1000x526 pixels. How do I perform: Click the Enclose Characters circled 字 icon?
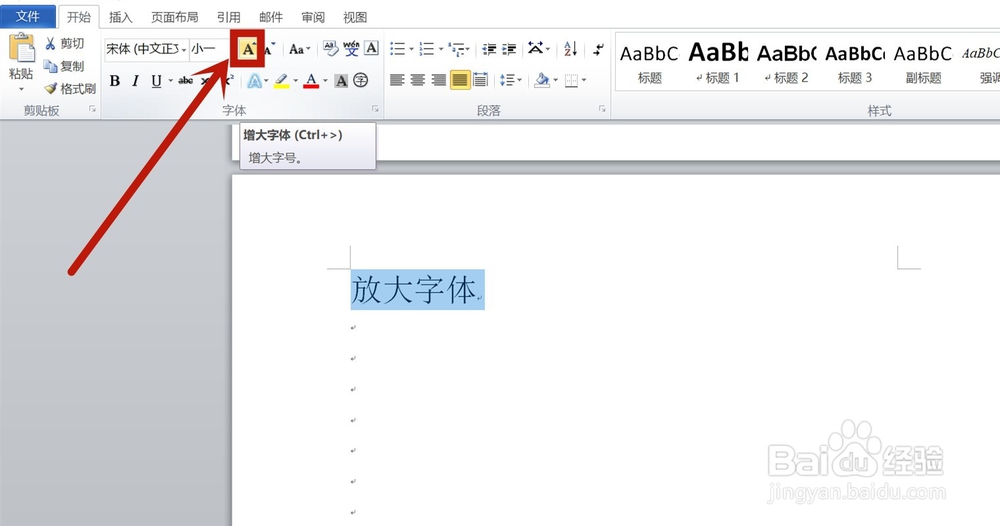(x=361, y=80)
